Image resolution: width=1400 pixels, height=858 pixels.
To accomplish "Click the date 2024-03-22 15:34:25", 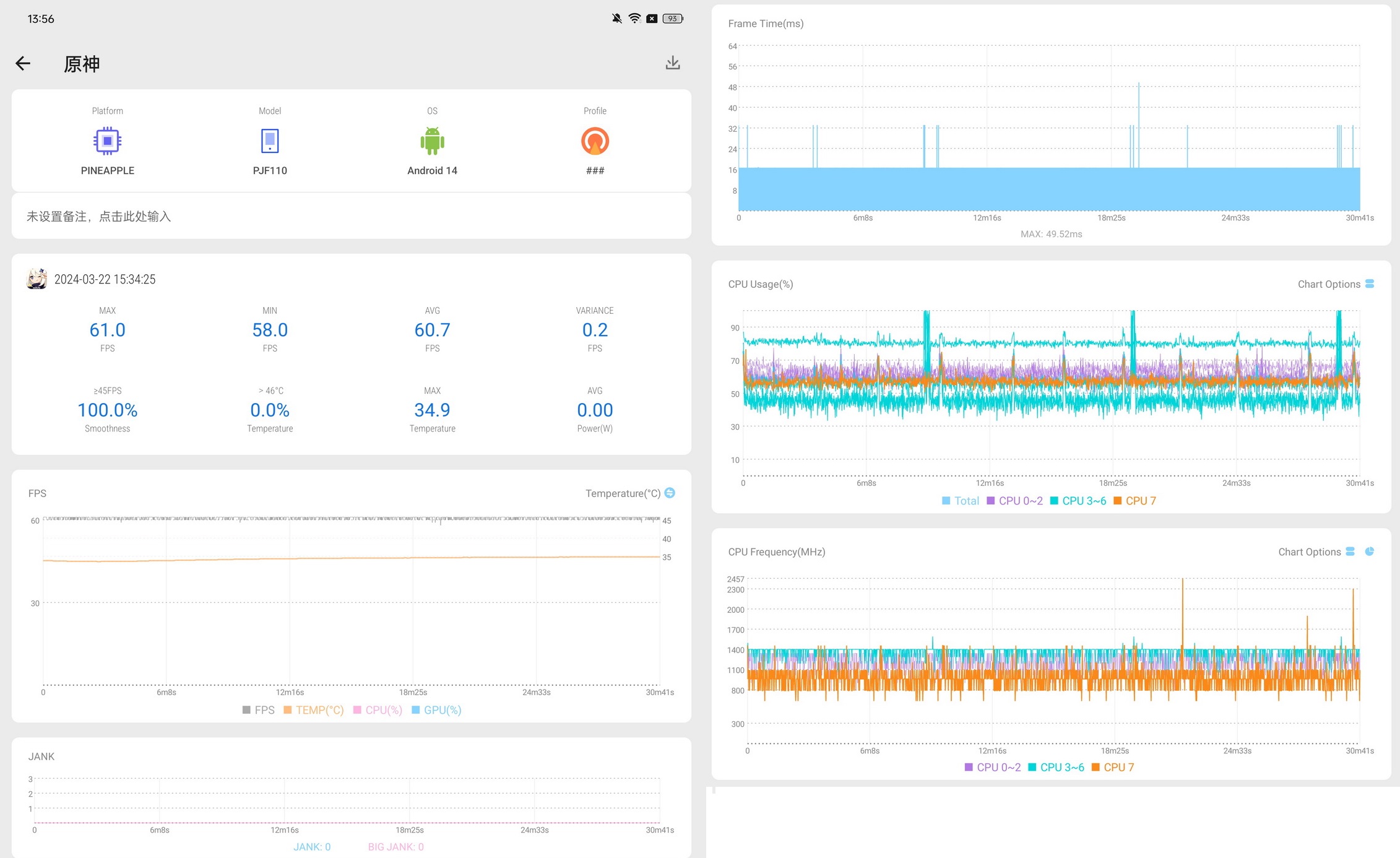I will [105, 279].
